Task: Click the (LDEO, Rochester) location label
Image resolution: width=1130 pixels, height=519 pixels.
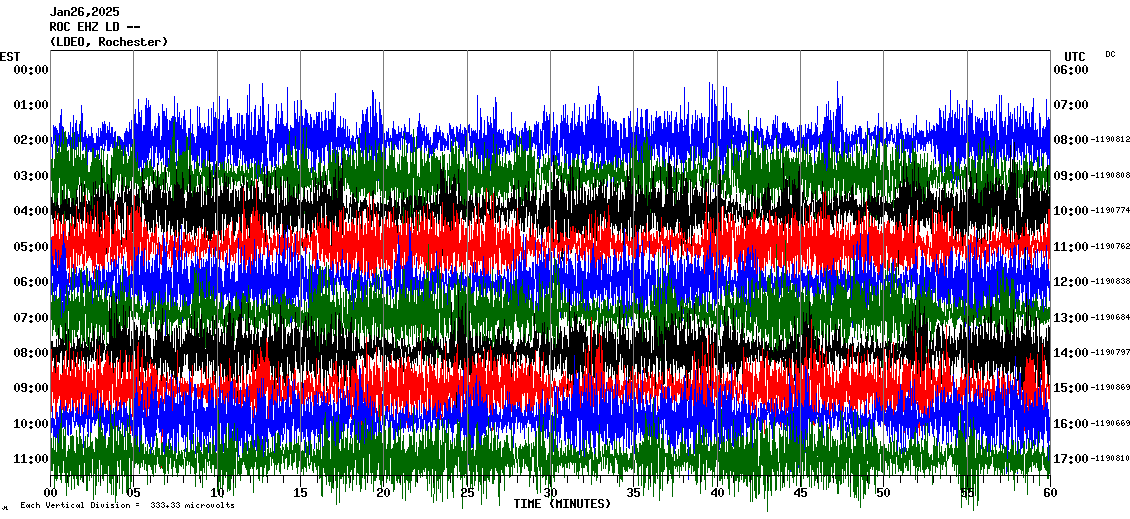Action: pos(108,42)
